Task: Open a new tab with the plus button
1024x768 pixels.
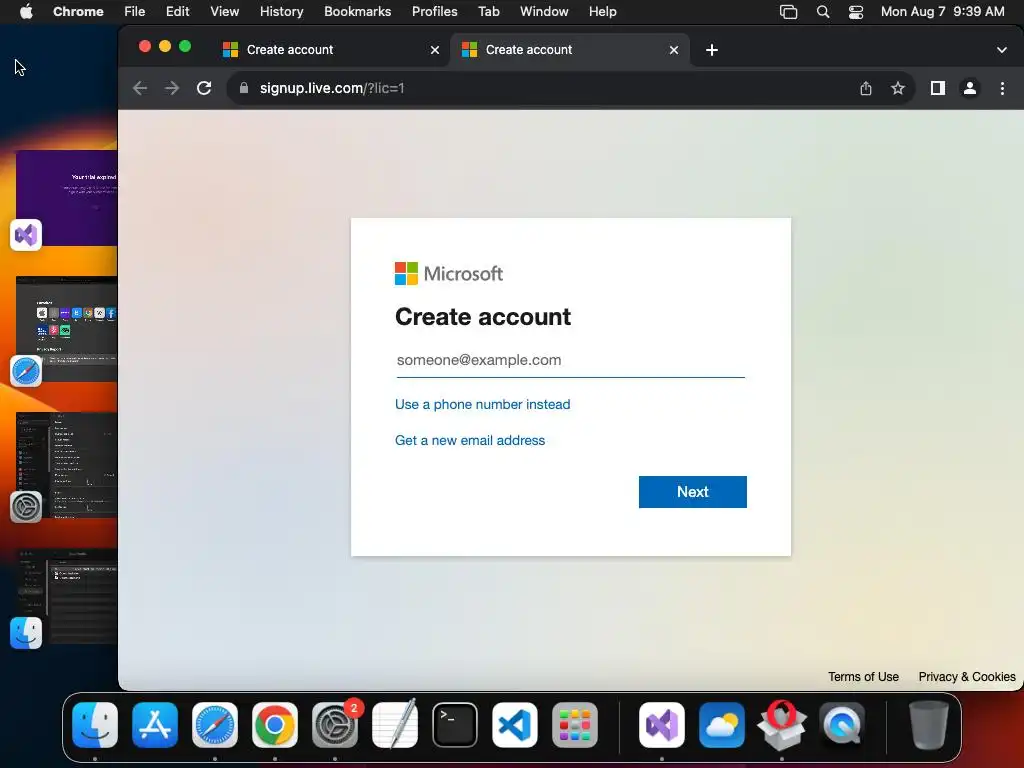Action: (712, 50)
